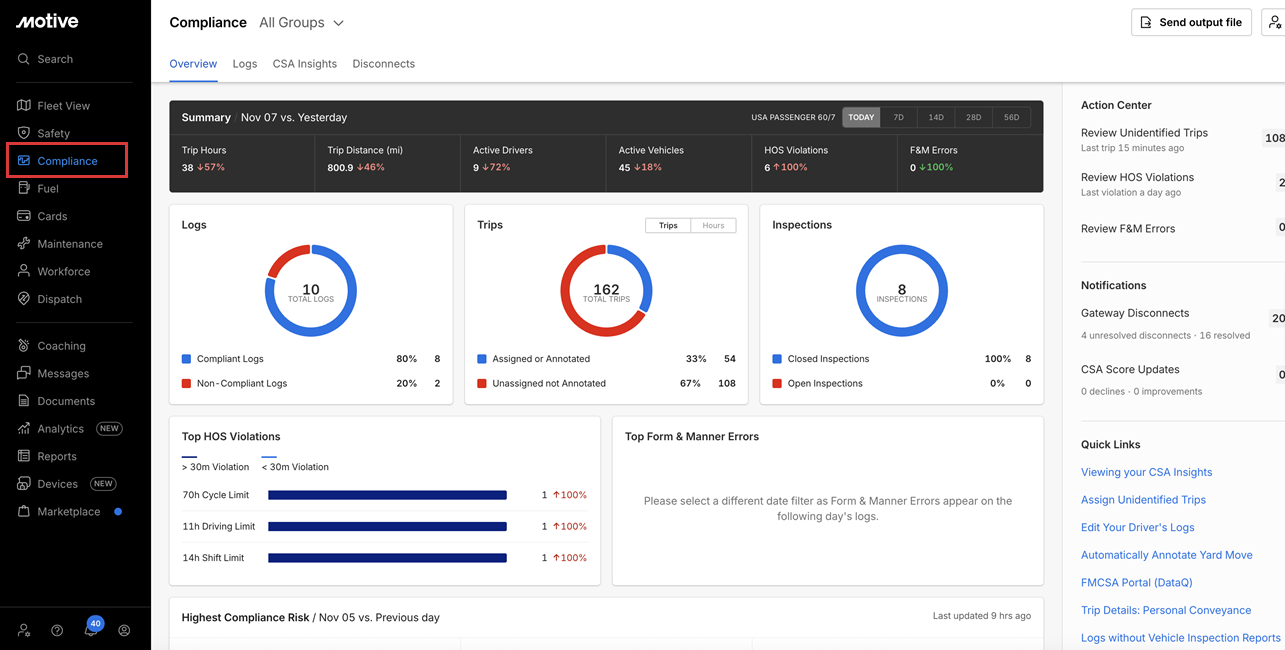The image size is (1285, 650).
Task: Expand Review Unidentified Trips action item
Action: pyautogui.click(x=1144, y=133)
